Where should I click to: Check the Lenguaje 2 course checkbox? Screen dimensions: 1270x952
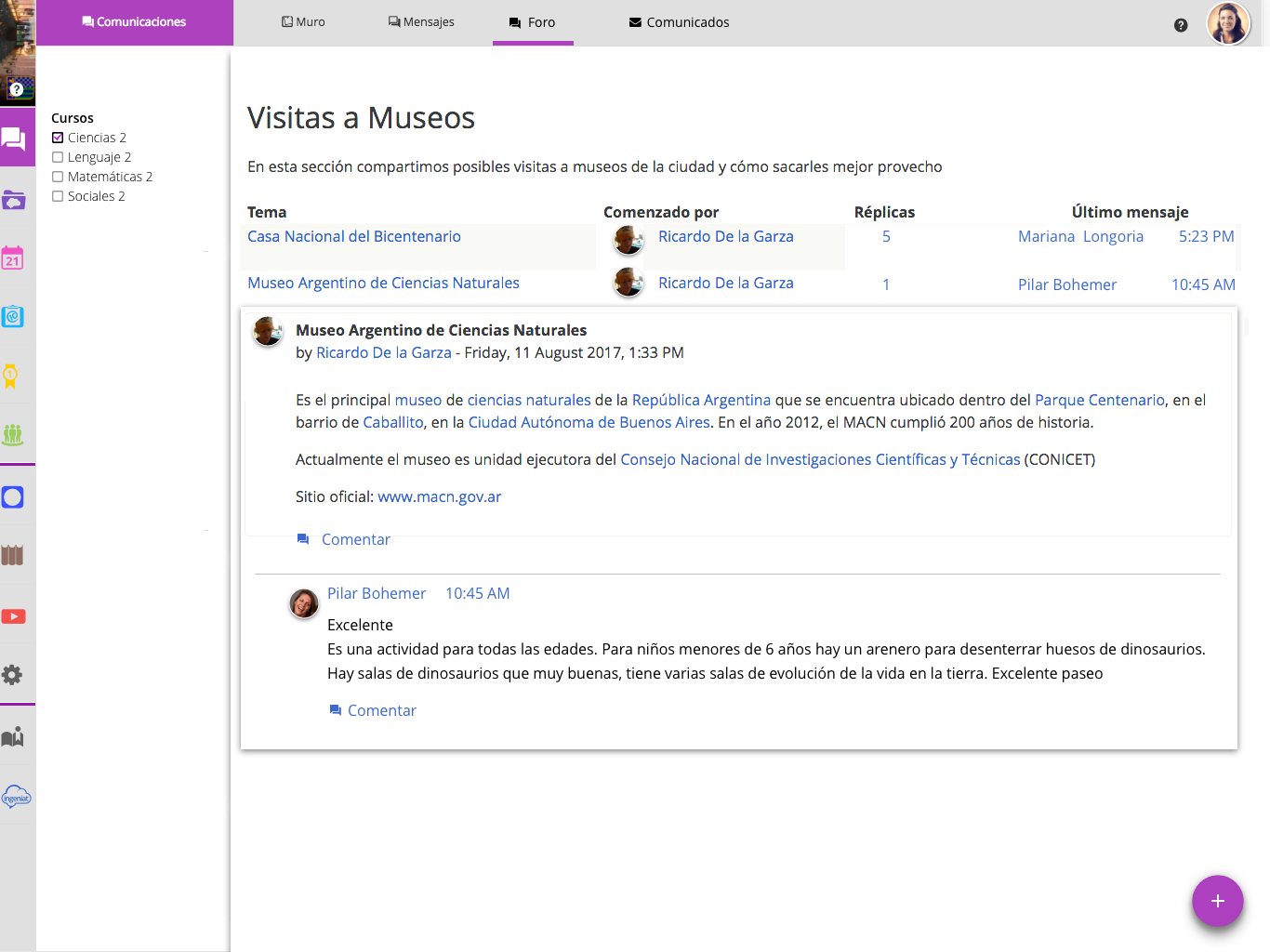pyautogui.click(x=58, y=157)
